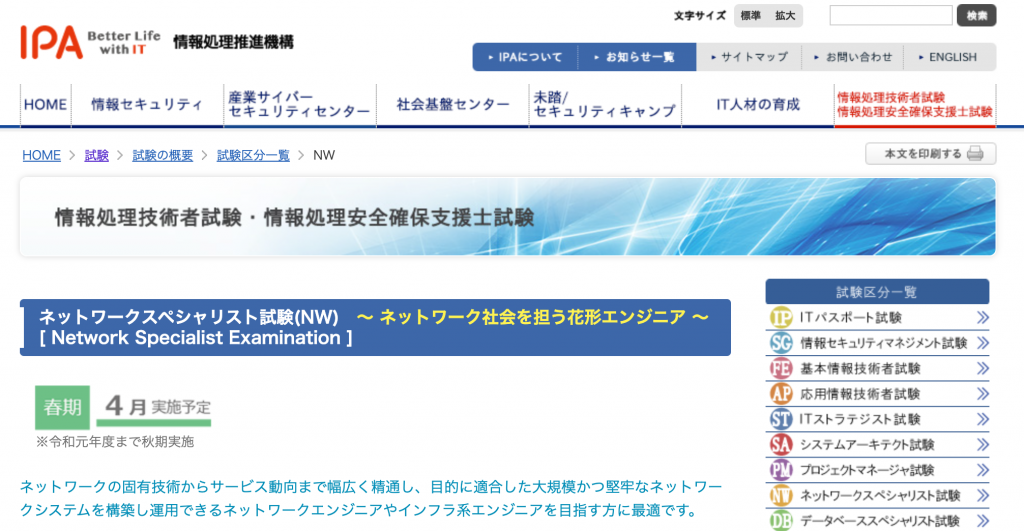Open IPAについて in utility menu
This screenshot has height=531, width=1024.
click(525, 57)
